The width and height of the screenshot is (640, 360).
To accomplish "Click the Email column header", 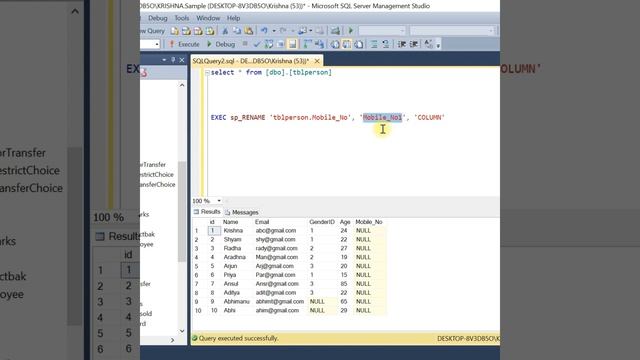I will click(x=262, y=222).
